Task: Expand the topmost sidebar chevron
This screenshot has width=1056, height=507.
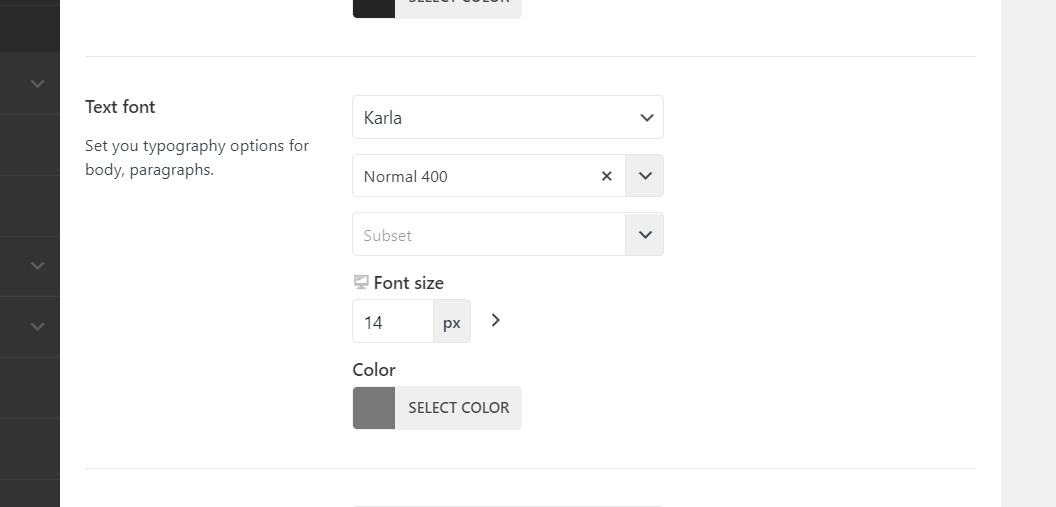Action: [x=38, y=84]
